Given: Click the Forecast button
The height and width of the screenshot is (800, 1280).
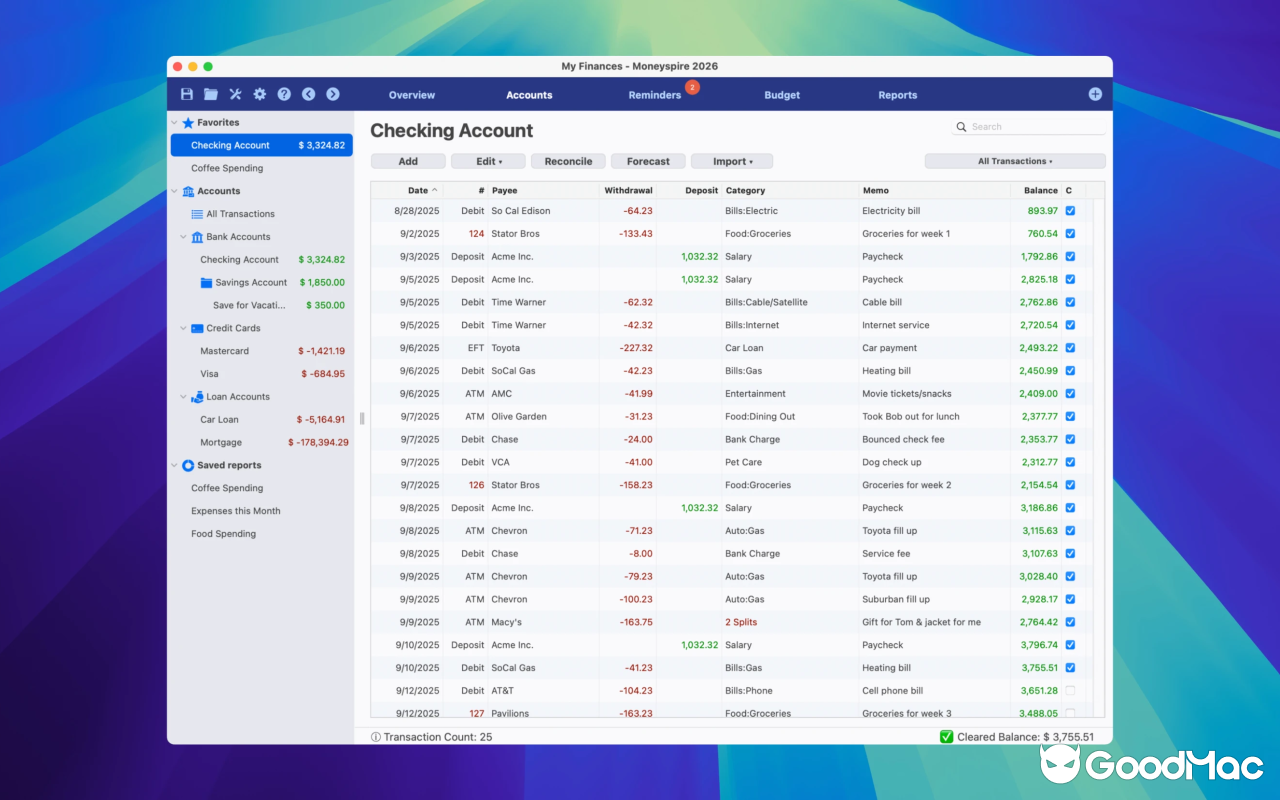Looking at the screenshot, I should (648, 160).
